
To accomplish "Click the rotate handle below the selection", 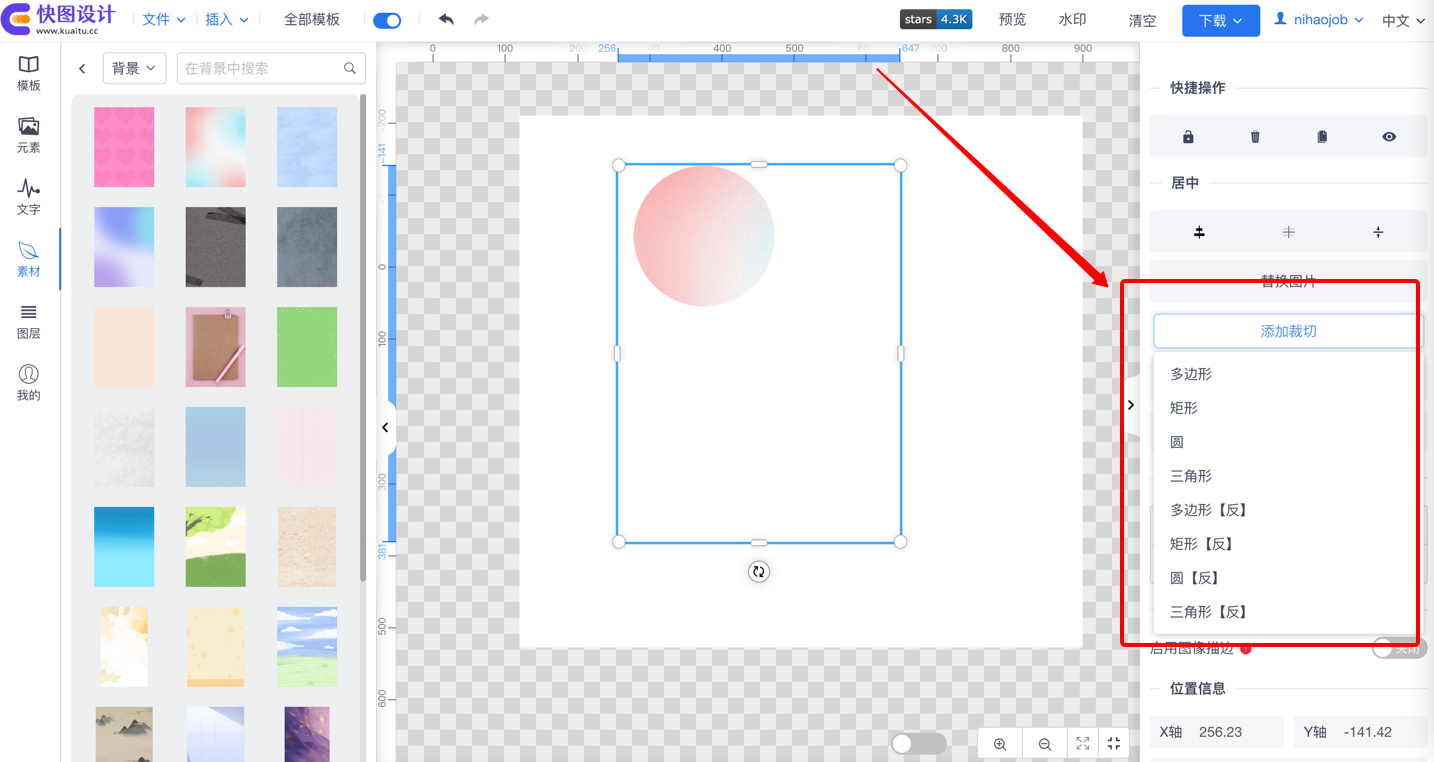I will pos(759,572).
